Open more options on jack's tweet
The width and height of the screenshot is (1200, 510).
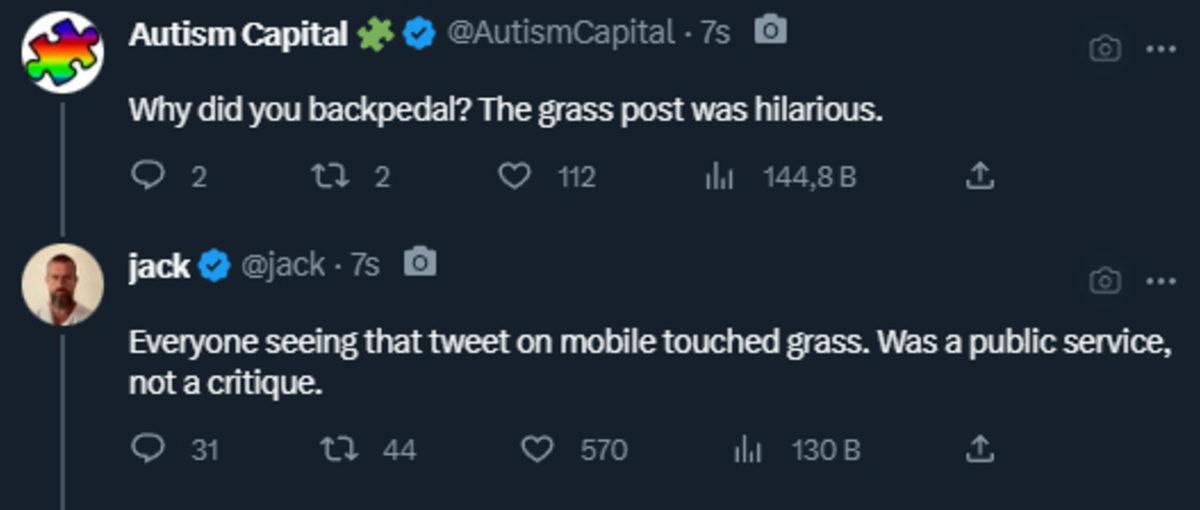pos(1160,282)
